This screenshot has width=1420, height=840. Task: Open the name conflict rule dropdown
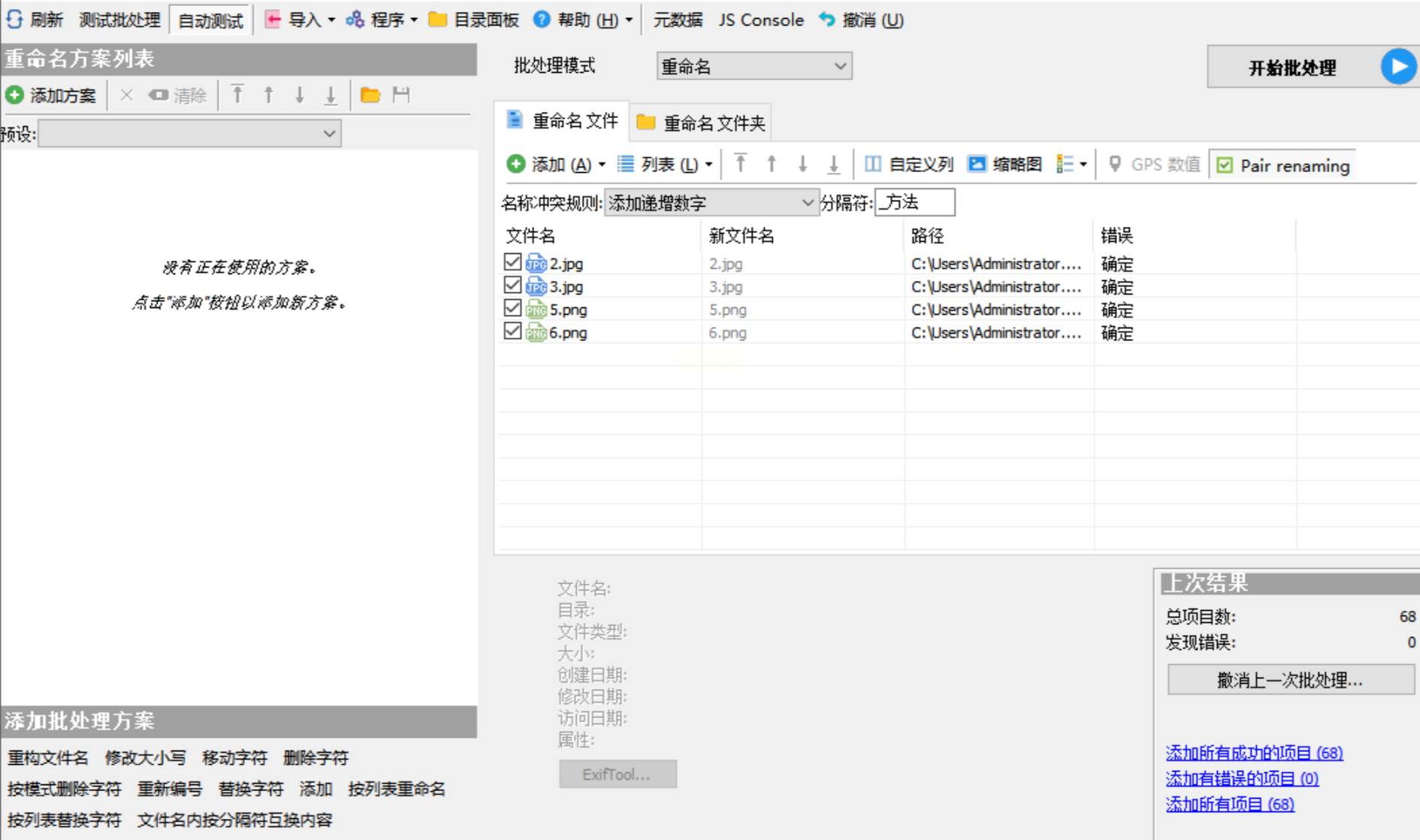click(710, 203)
